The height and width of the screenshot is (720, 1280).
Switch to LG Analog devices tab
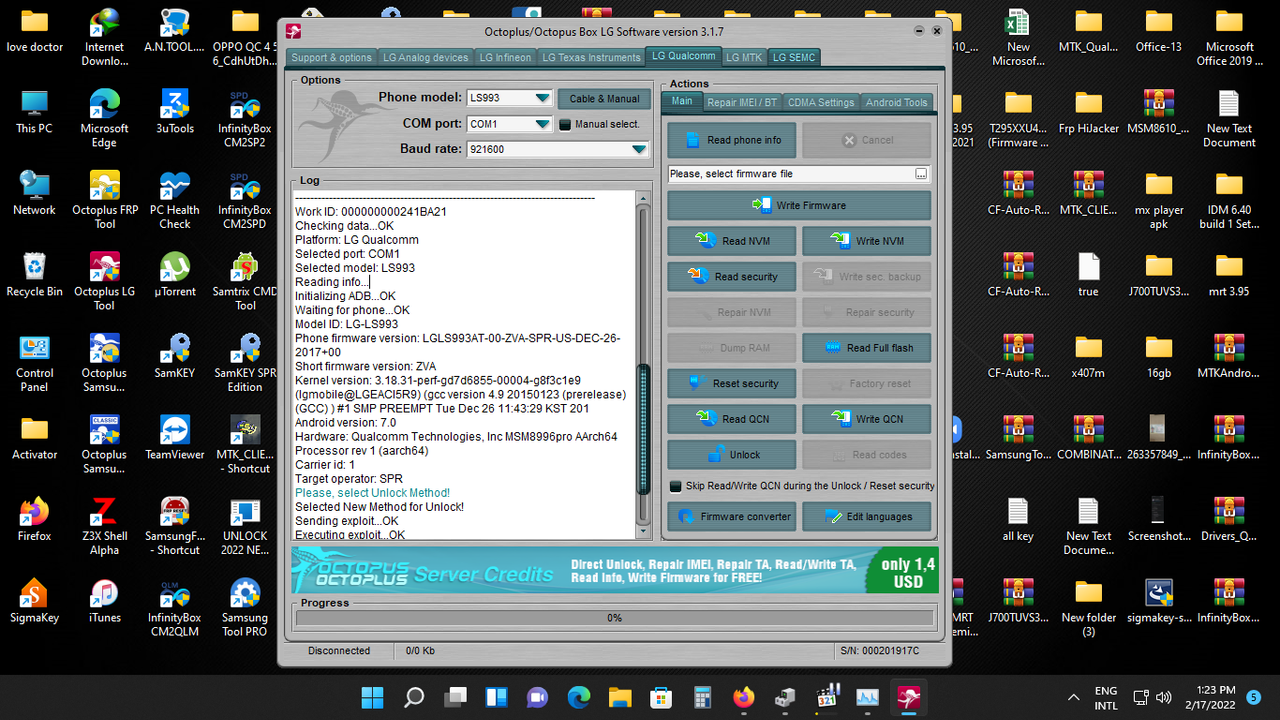[424, 57]
